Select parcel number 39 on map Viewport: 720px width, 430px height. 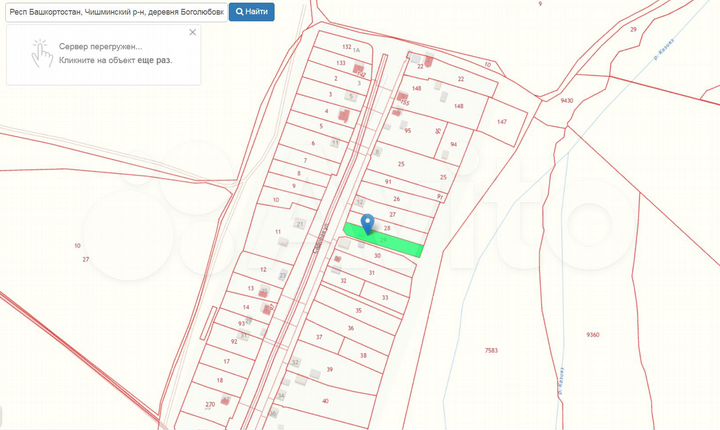329,370
